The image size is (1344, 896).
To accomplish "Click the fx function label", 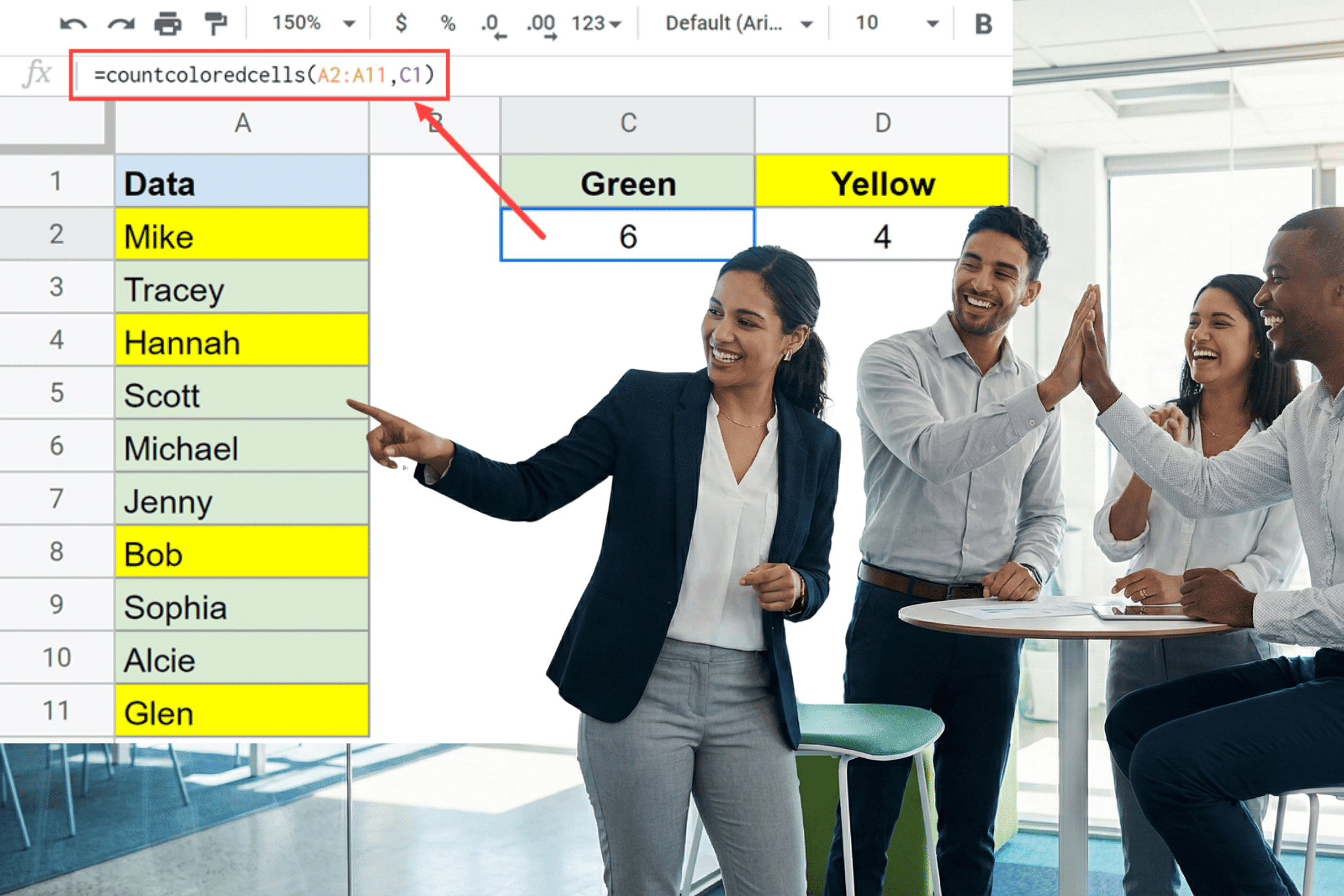I will (36, 74).
